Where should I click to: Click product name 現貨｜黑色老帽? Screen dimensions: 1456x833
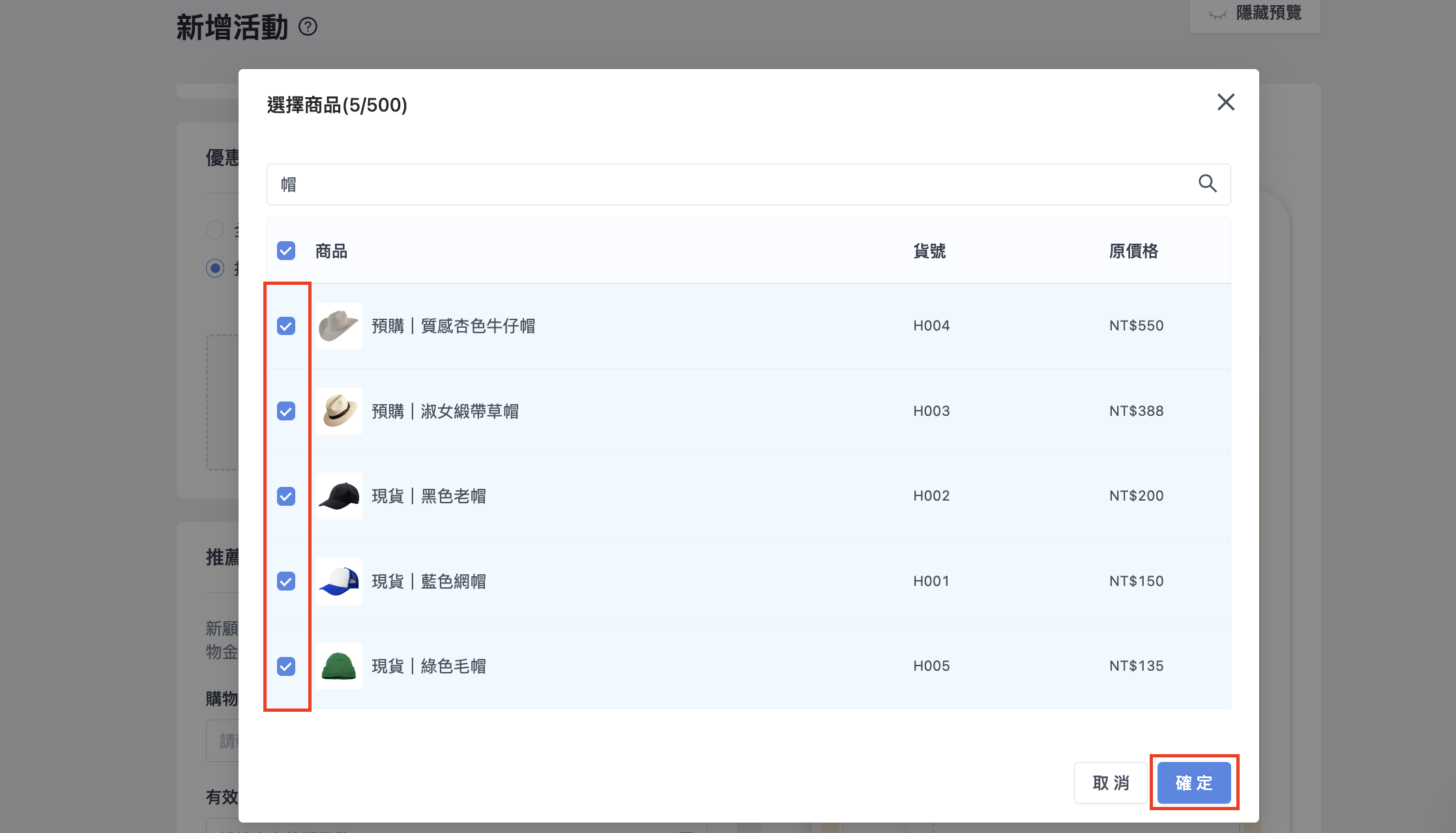click(x=429, y=496)
